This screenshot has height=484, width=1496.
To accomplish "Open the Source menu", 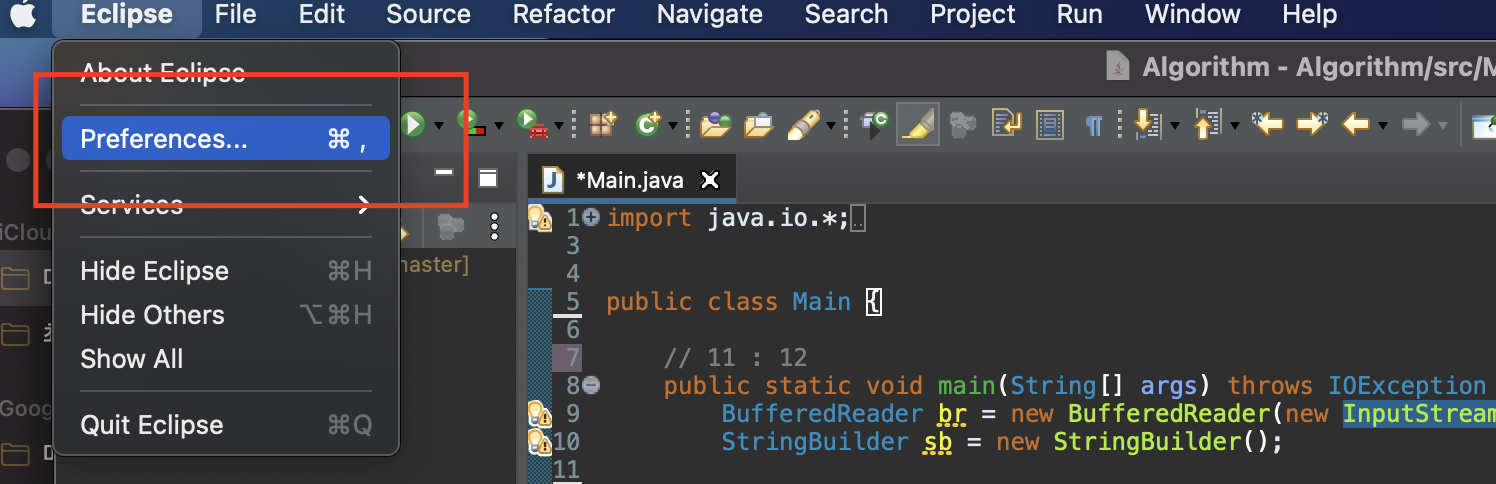I will tap(428, 15).
